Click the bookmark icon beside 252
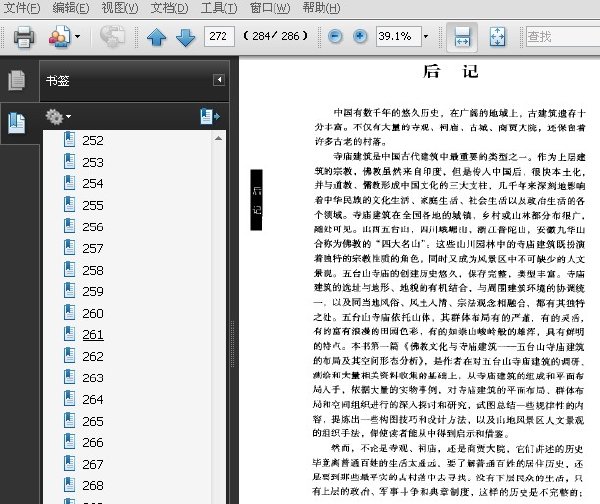This screenshot has height=504, width=600. 69,139
